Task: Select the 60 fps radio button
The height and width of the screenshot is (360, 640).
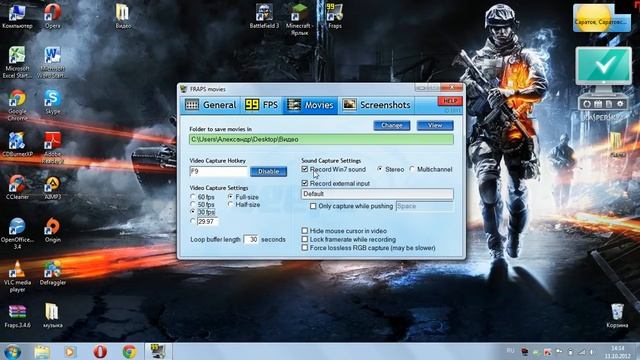Action: pos(193,197)
